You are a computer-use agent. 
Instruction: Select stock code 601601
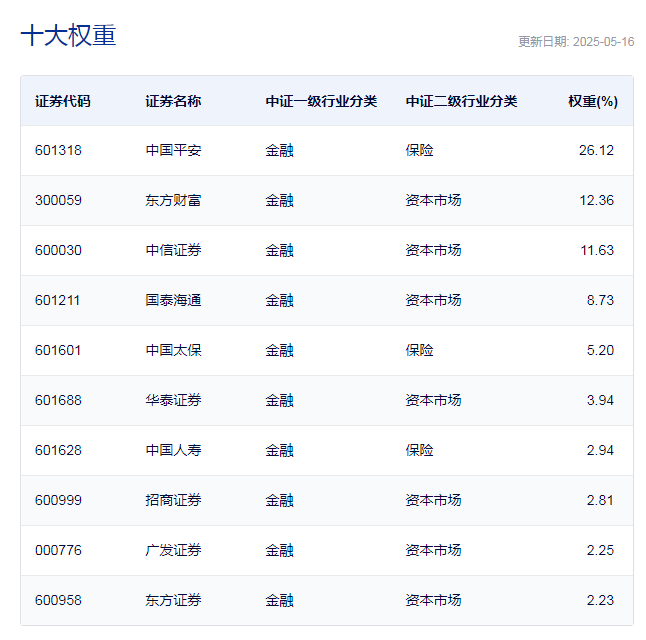point(58,350)
